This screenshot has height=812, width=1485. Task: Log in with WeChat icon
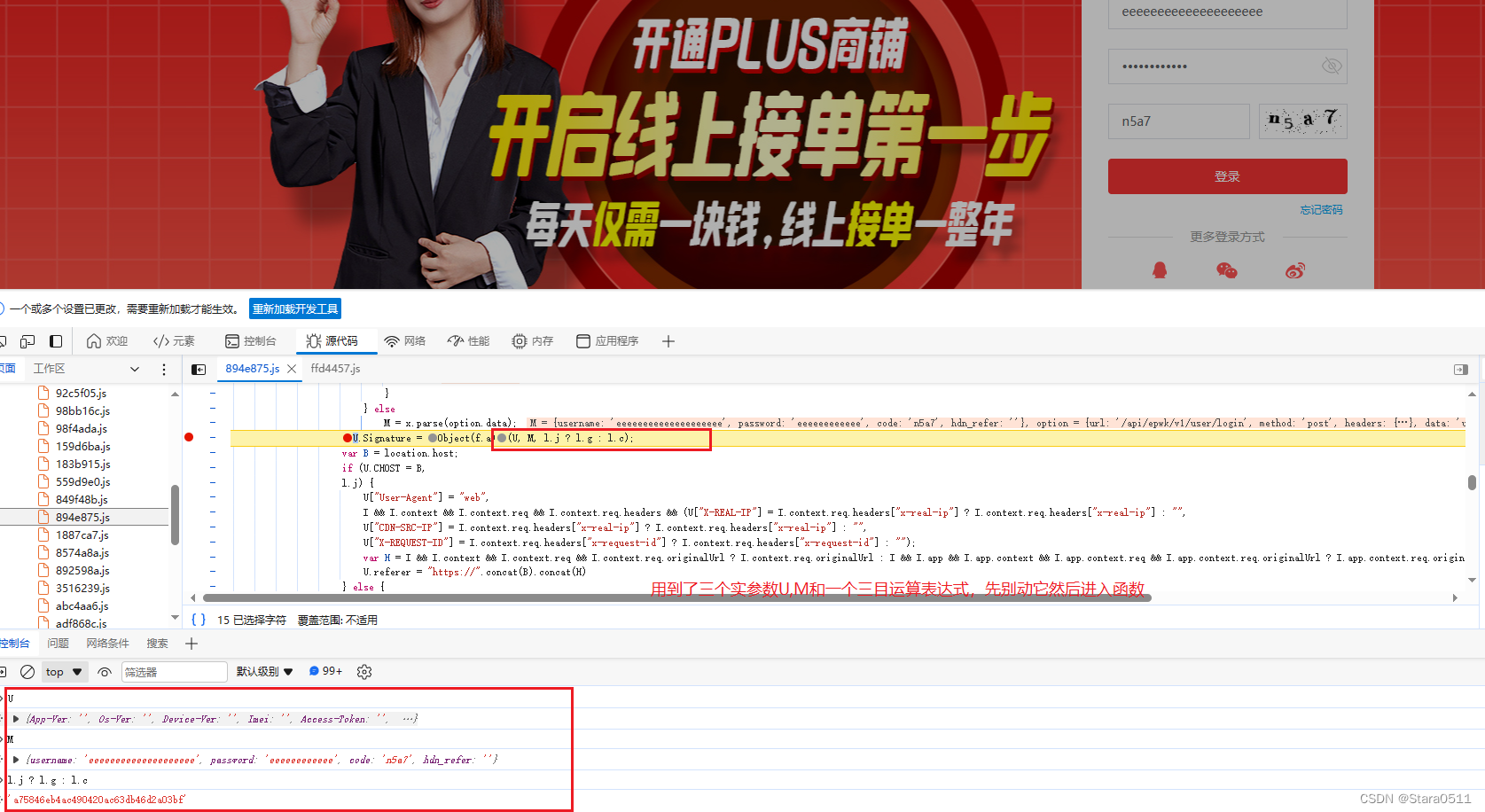click(1227, 270)
